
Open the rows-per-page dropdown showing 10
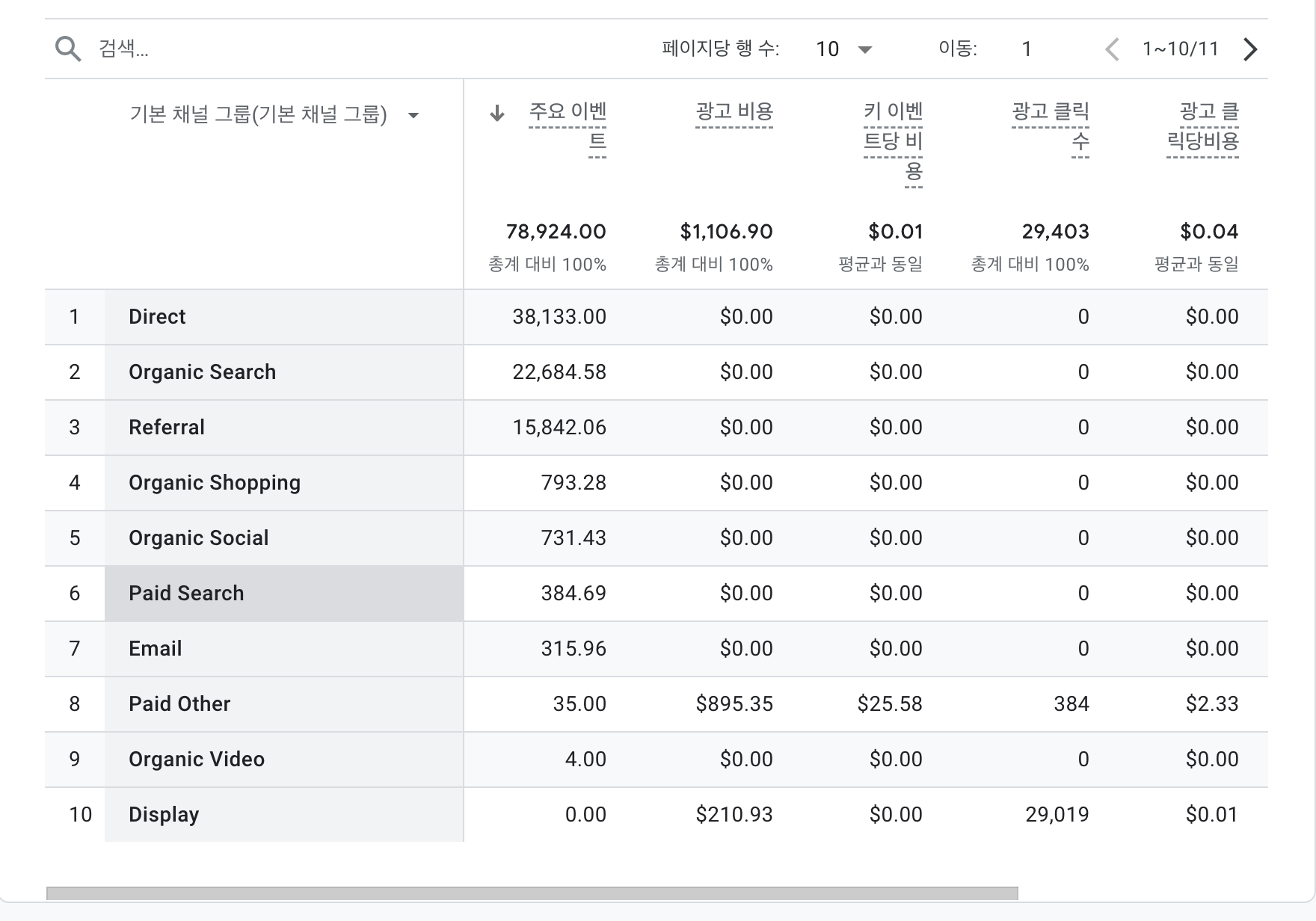[x=845, y=49]
